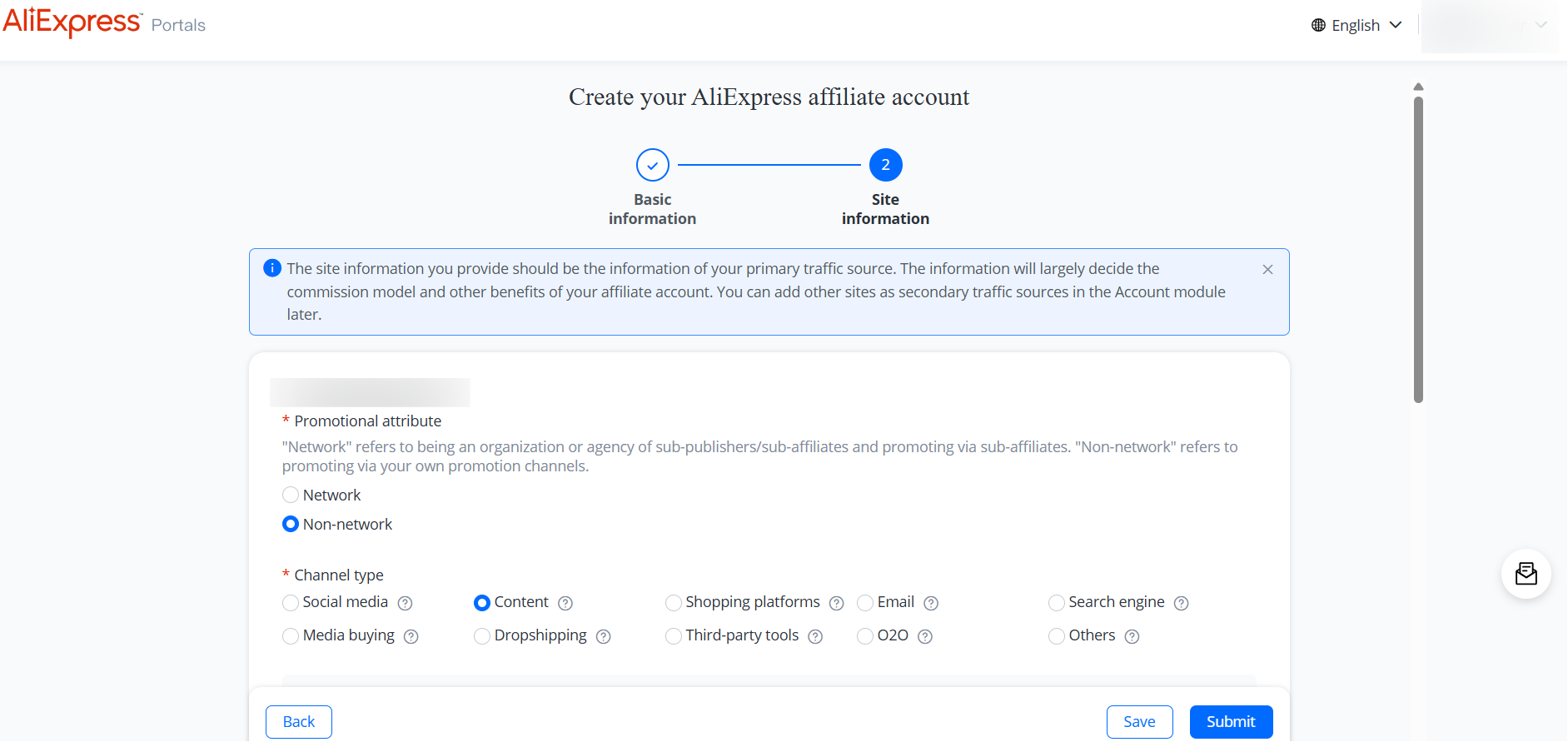This screenshot has width=1568, height=742.
Task: Choose Third-party tools channel type
Action: point(674,636)
